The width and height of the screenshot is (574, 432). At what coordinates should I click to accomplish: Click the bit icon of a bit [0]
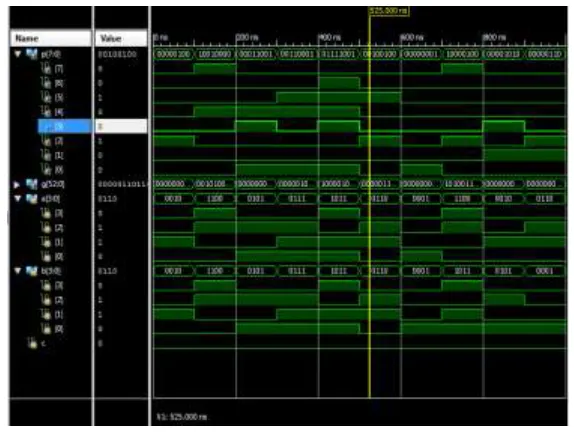tap(46, 256)
